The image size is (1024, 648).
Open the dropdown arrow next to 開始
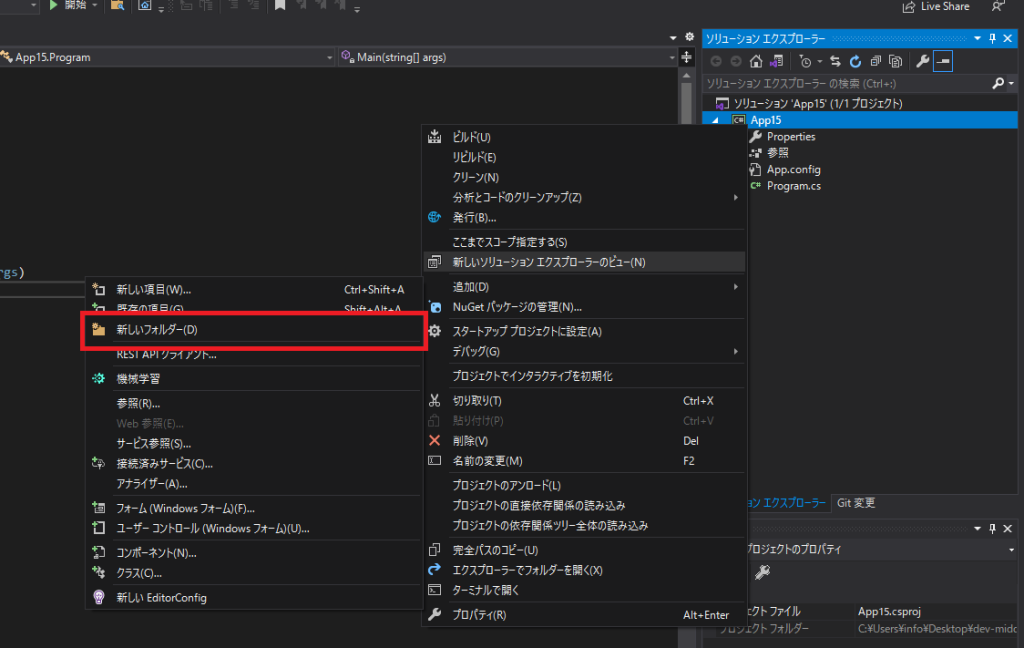[x=93, y=6]
